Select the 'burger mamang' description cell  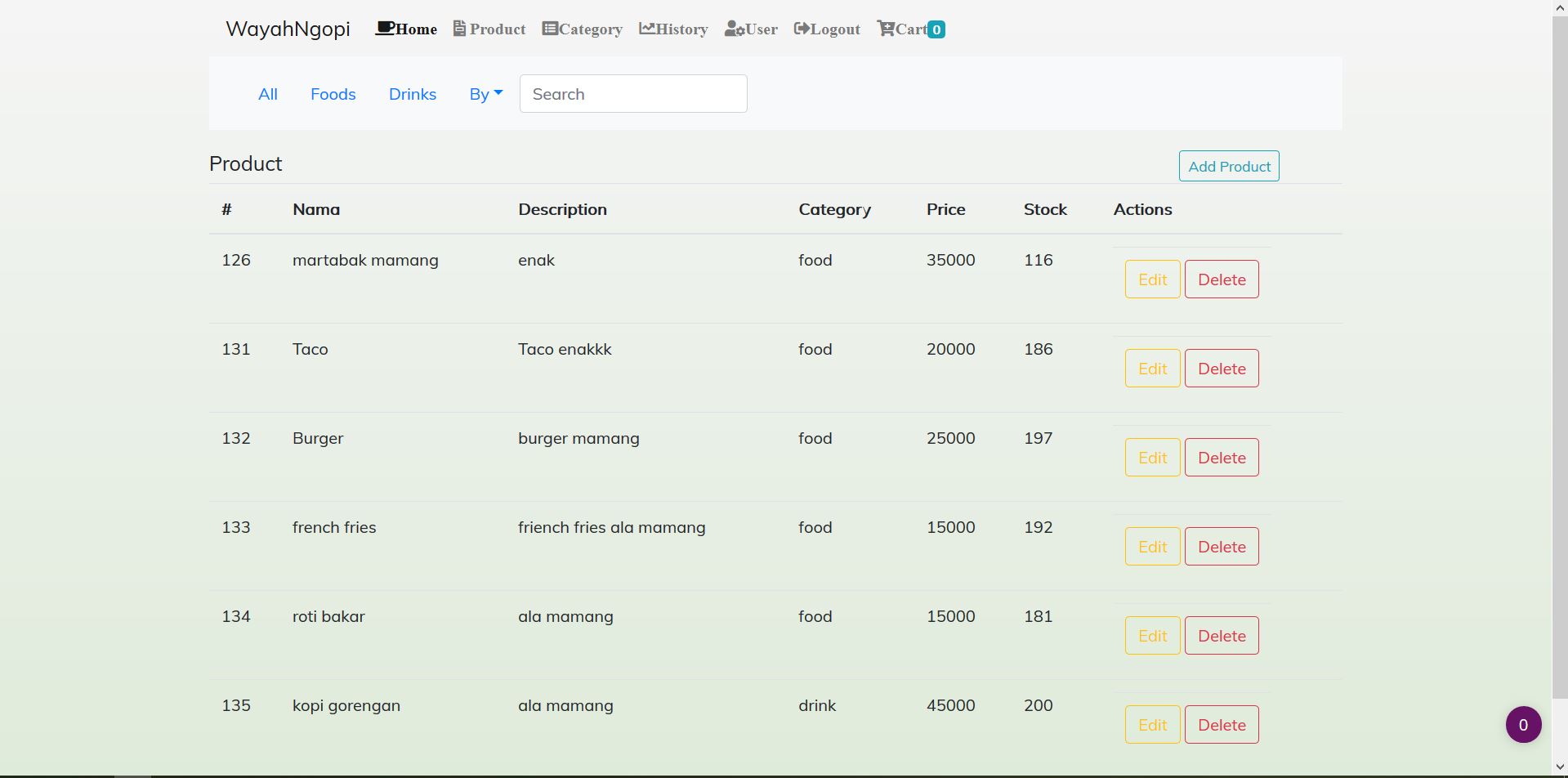pos(579,438)
